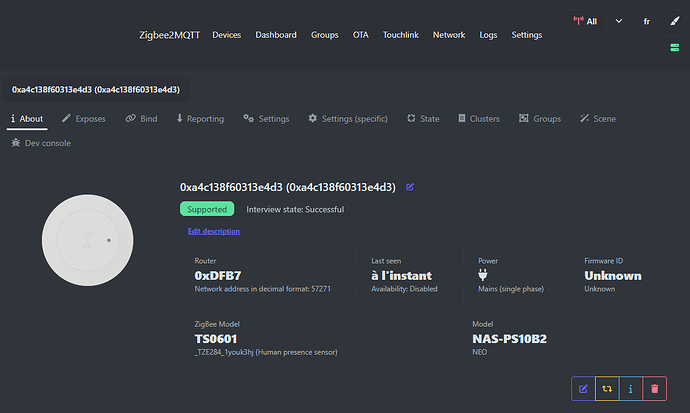Open the OTA page
690x413 pixels.
pyautogui.click(x=360, y=35)
